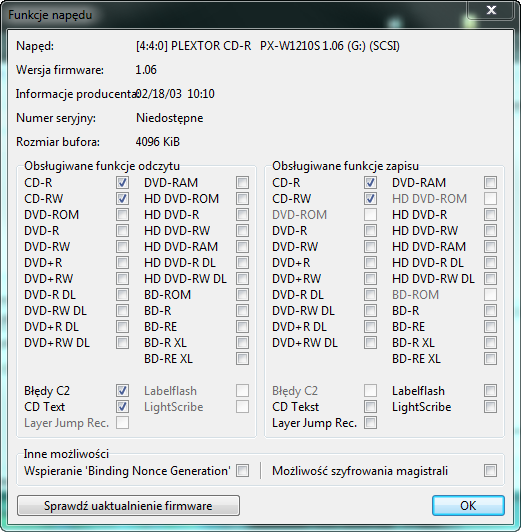Toggle BD-RE checkbox in zapisu group
This screenshot has width=521, height=532.
pyautogui.click(x=490, y=327)
